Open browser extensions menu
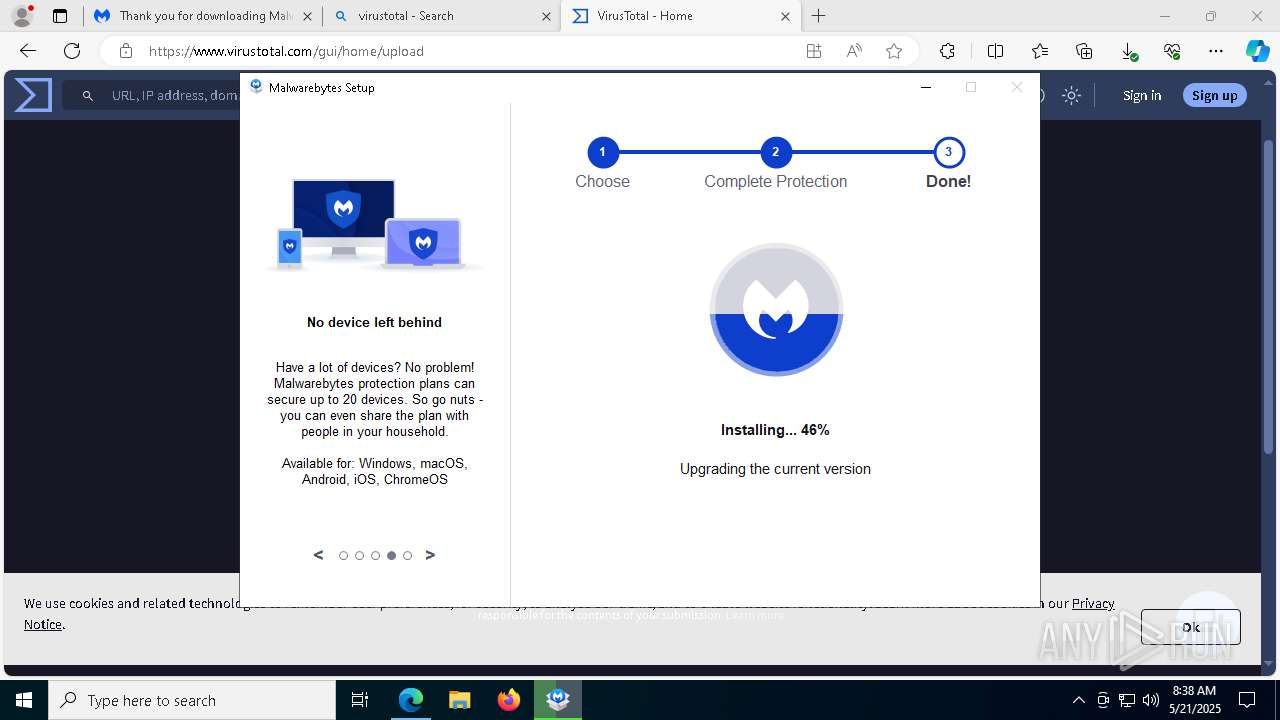The height and width of the screenshot is (720, 1280). click(x=947, y=51)
